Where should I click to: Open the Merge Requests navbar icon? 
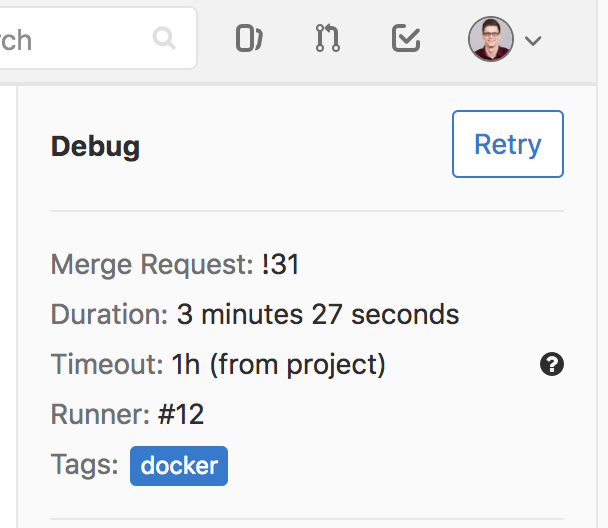point(327,39)
